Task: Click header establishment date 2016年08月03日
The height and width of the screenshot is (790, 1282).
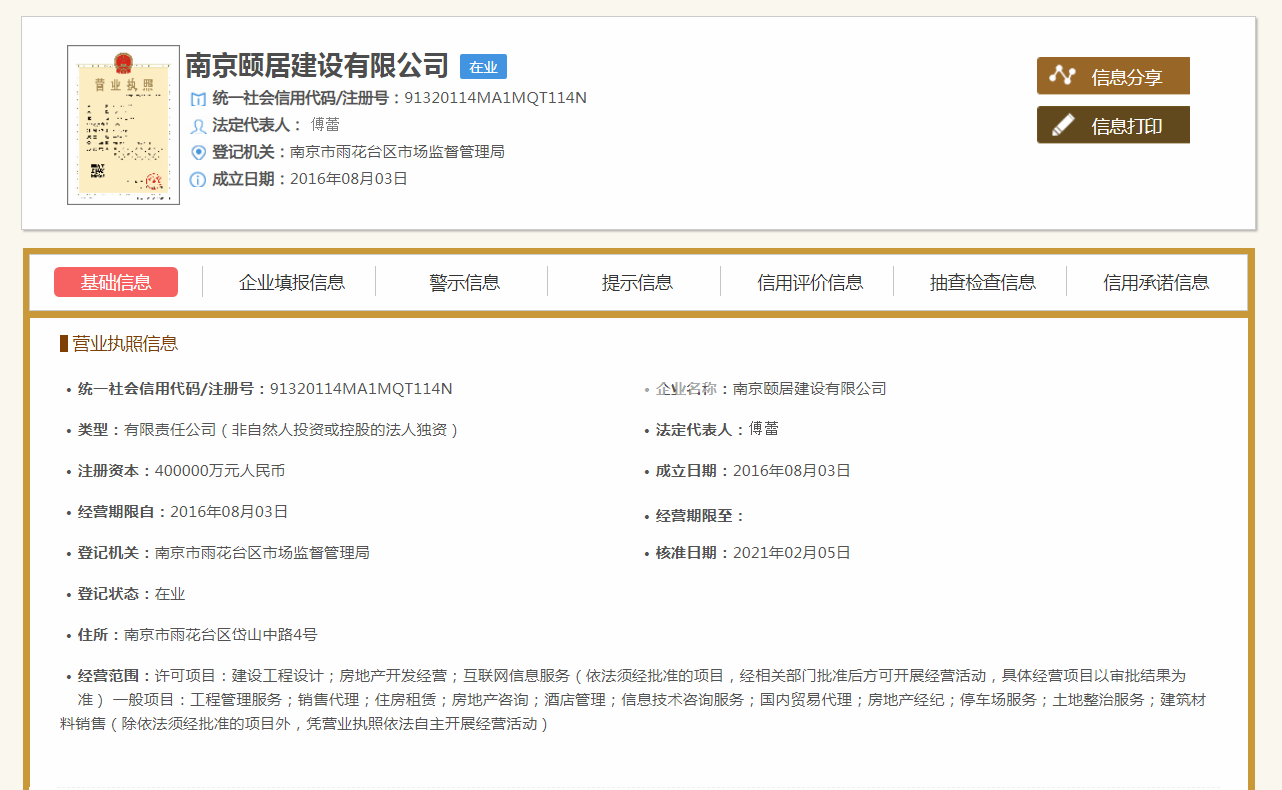Action: (349, 179)
